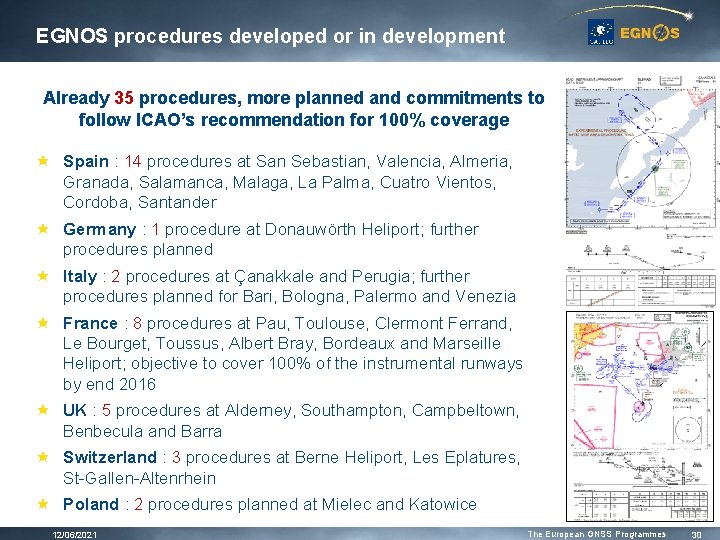This screenshot has width=720, height=540.
Task: Click the footer date '12/06/2021'
Action: click(75, 534)
